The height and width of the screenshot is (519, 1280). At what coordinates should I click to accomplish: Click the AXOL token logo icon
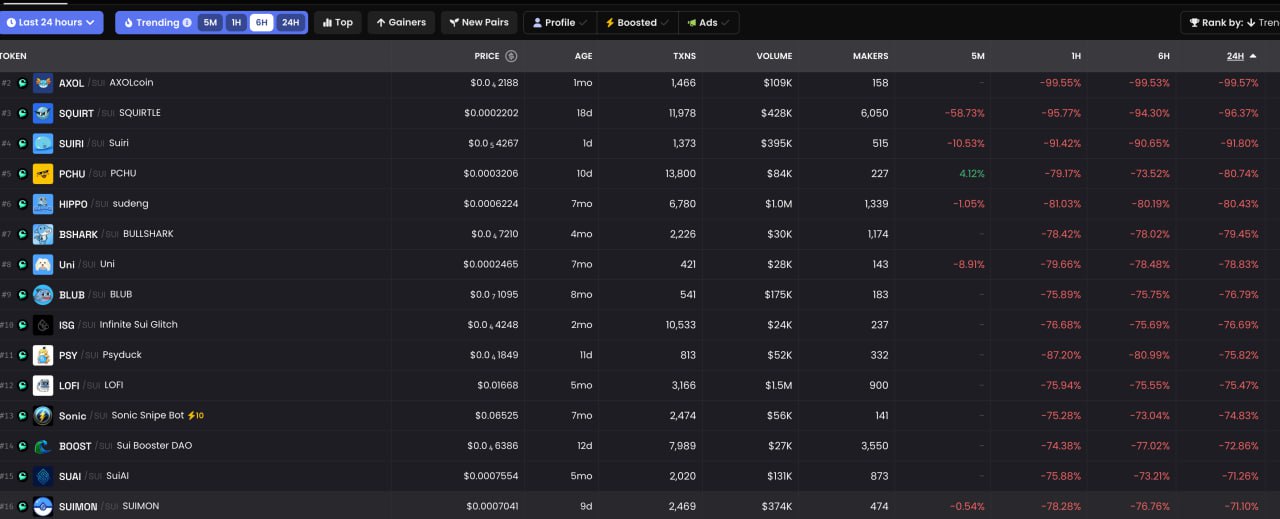click(x=43, y=83)
